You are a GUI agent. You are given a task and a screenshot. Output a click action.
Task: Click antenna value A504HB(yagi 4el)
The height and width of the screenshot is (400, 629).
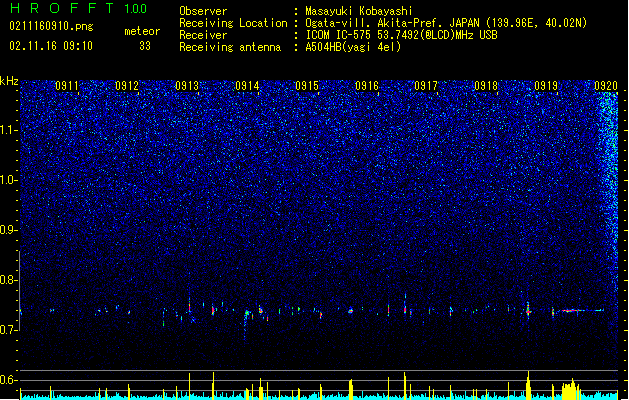click(353, 47)
